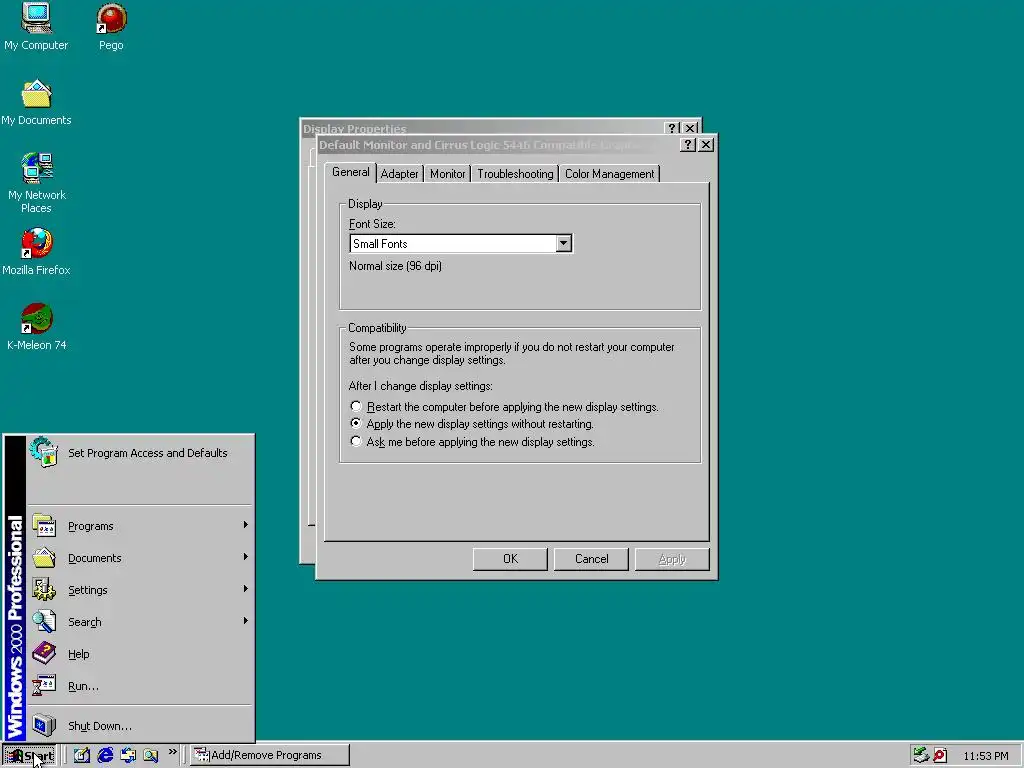Click the Programs folder icon in Start menu

44,526
